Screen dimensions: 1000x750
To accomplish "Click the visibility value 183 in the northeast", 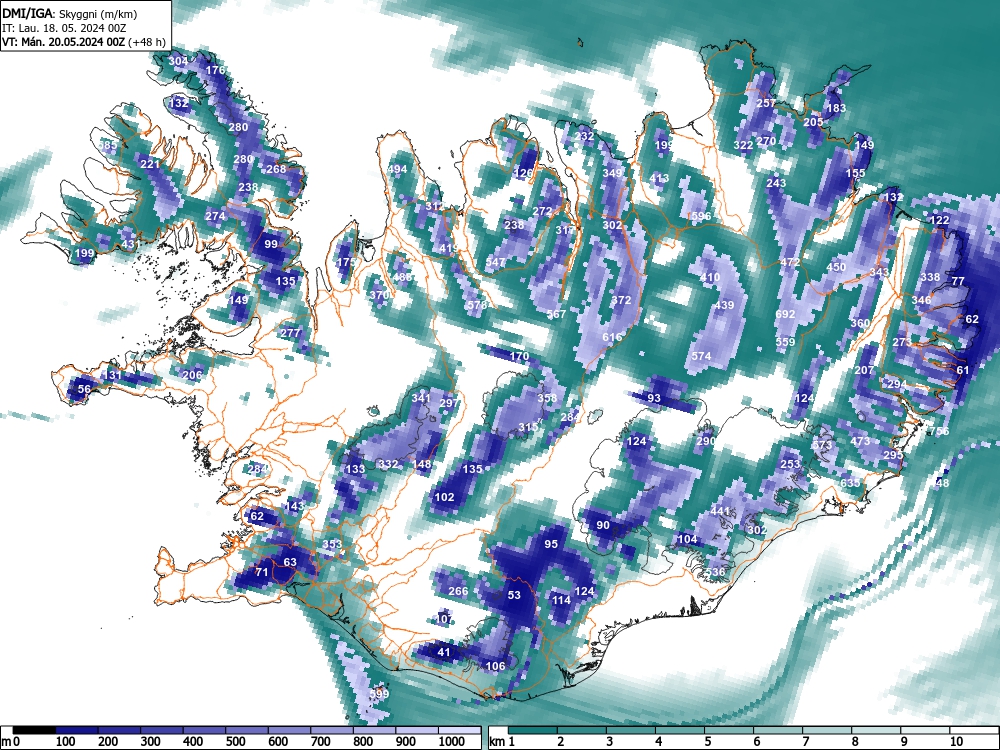I will tap(836, 108).
